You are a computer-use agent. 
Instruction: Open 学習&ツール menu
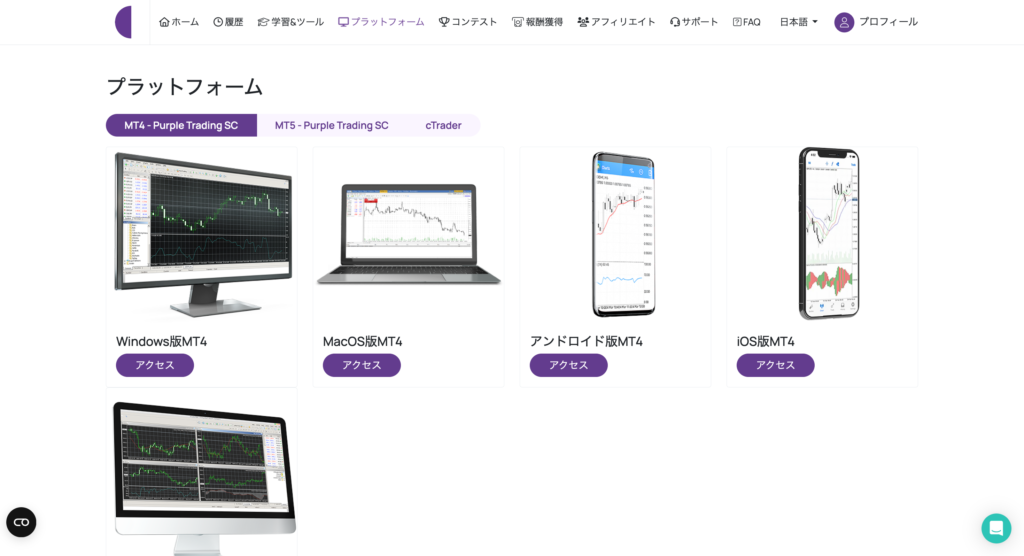tap(291, 22)
